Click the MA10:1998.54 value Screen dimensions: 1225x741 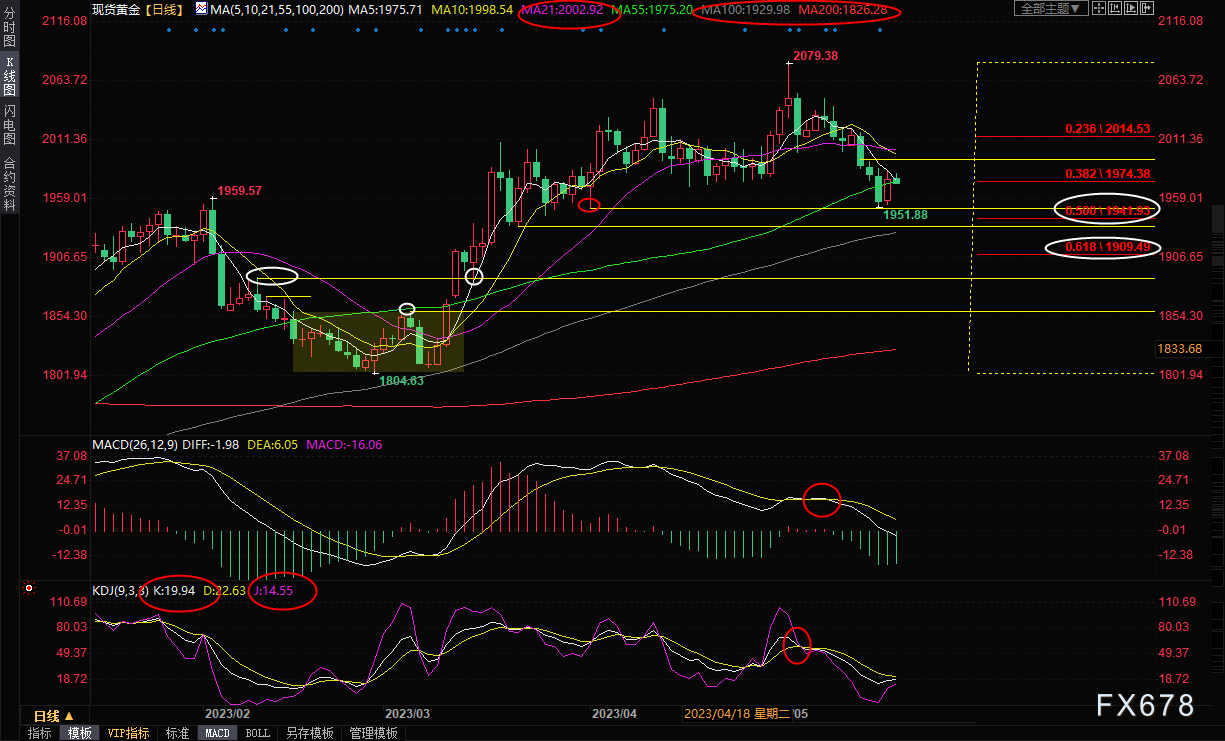(x=471, y=9)
